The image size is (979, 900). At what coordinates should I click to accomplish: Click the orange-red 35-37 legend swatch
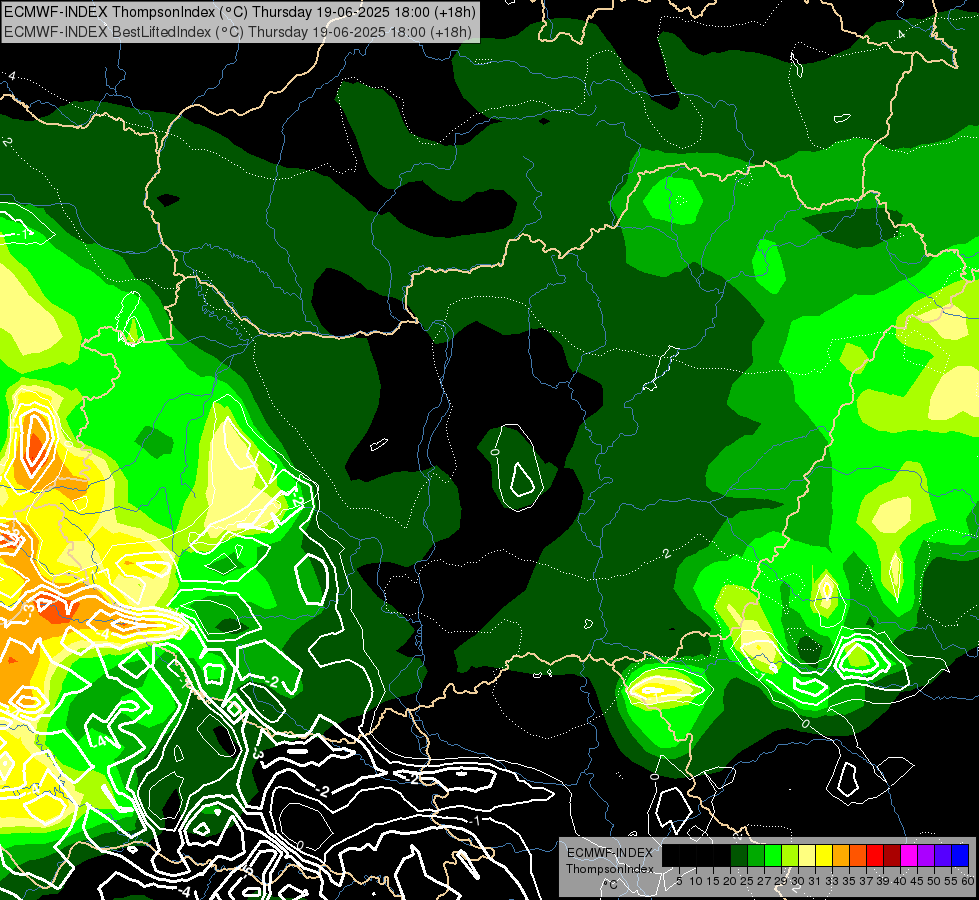[858, 855]
